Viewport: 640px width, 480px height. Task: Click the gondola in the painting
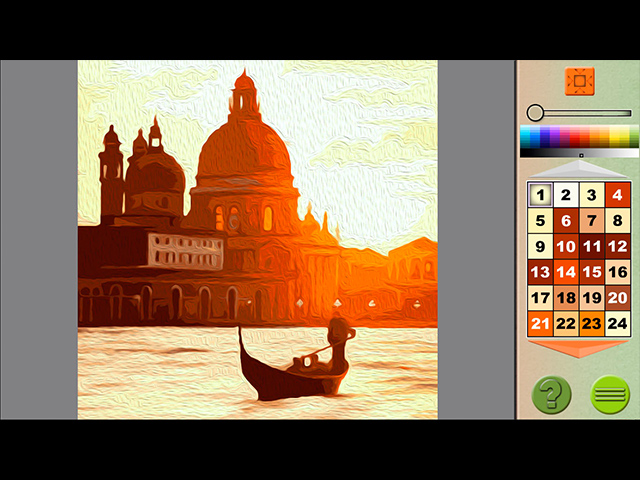(297, 372)
